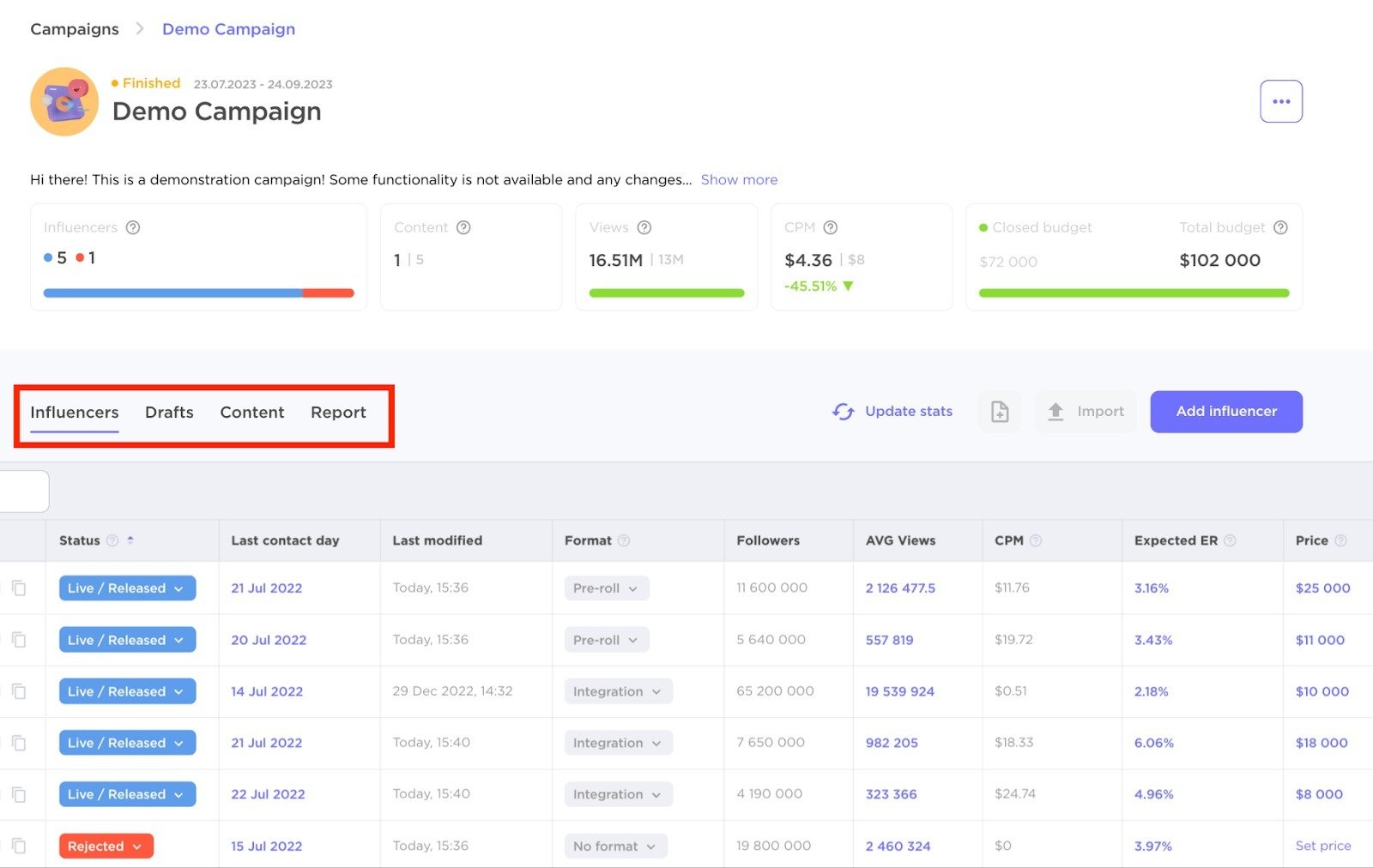Click the Total budget progress bar
The width and height of the screenshot is (1373, 868).
pyautogui.click(x=1133, y=292)
